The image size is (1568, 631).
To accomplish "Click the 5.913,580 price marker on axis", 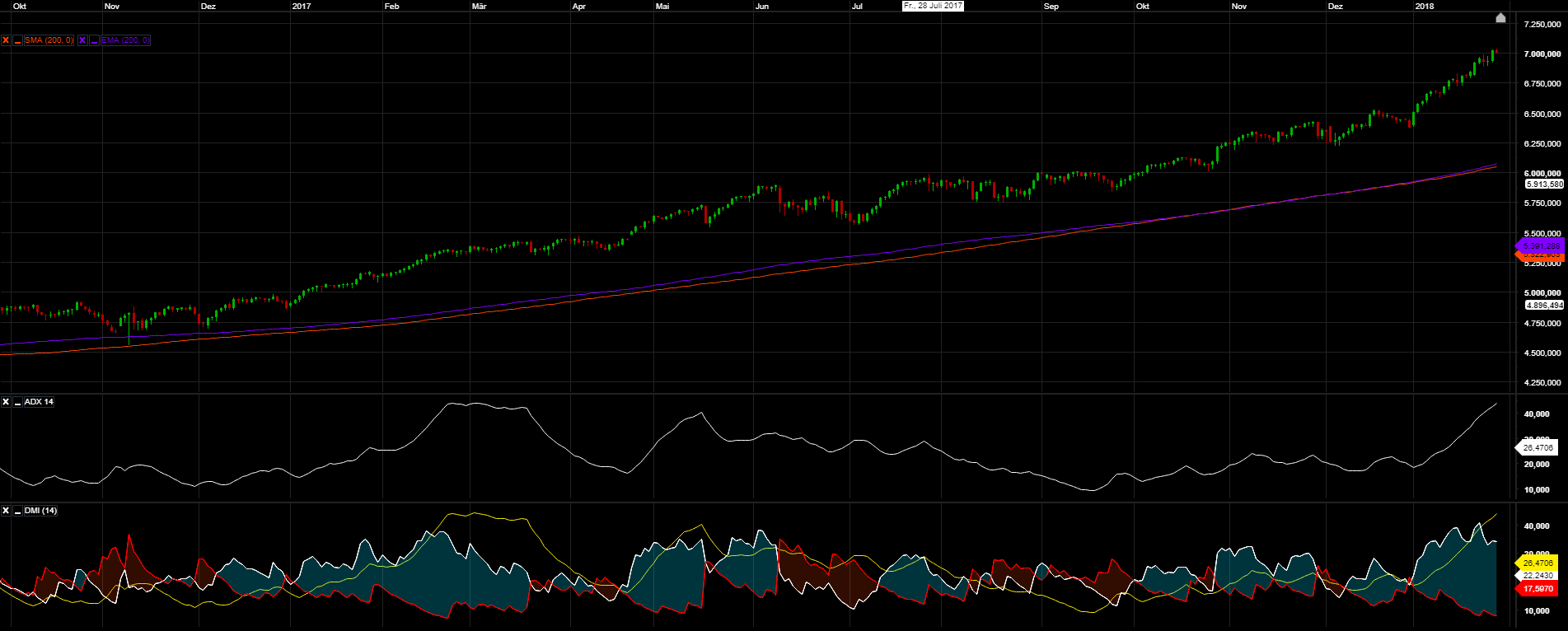I will point(1543,185).
